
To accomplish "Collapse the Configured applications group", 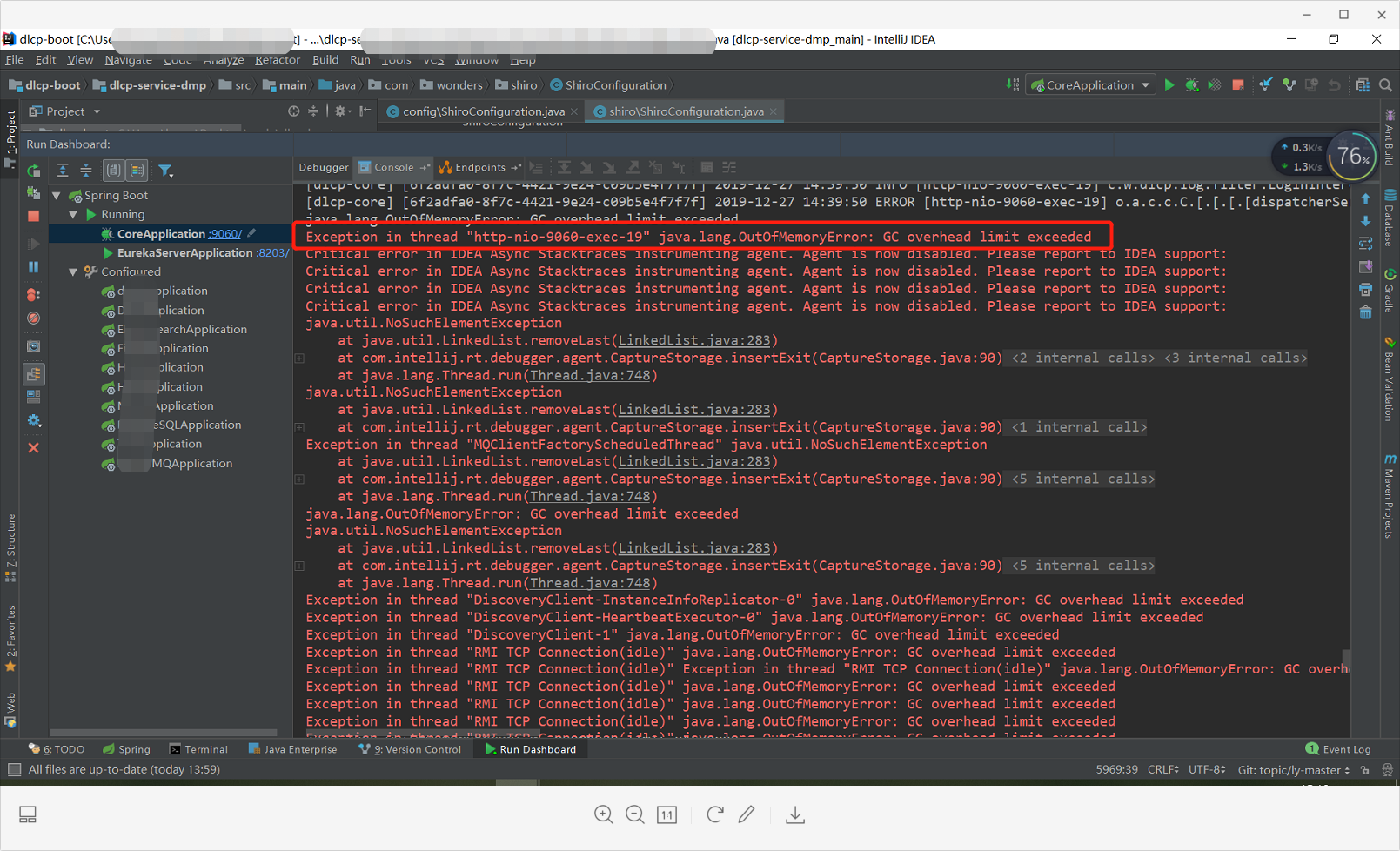I will 74,271.
